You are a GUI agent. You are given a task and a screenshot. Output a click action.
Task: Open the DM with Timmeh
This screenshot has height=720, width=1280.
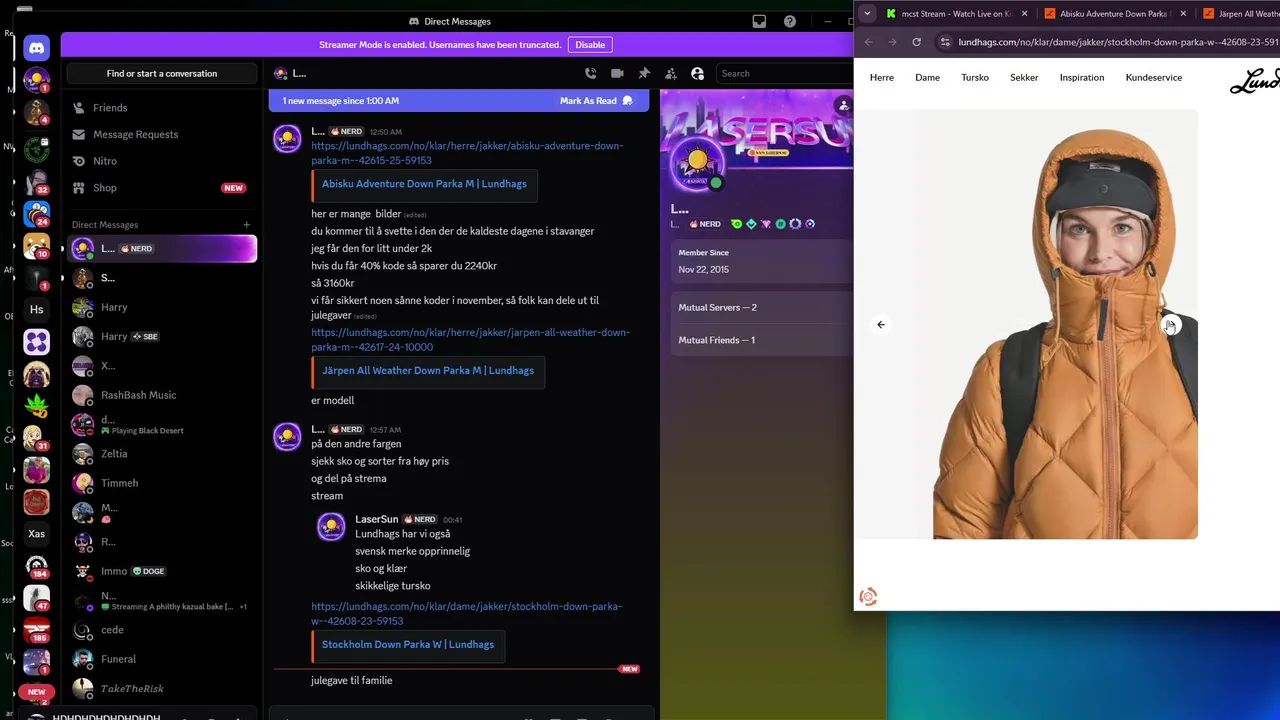click(x=162, y=483)
